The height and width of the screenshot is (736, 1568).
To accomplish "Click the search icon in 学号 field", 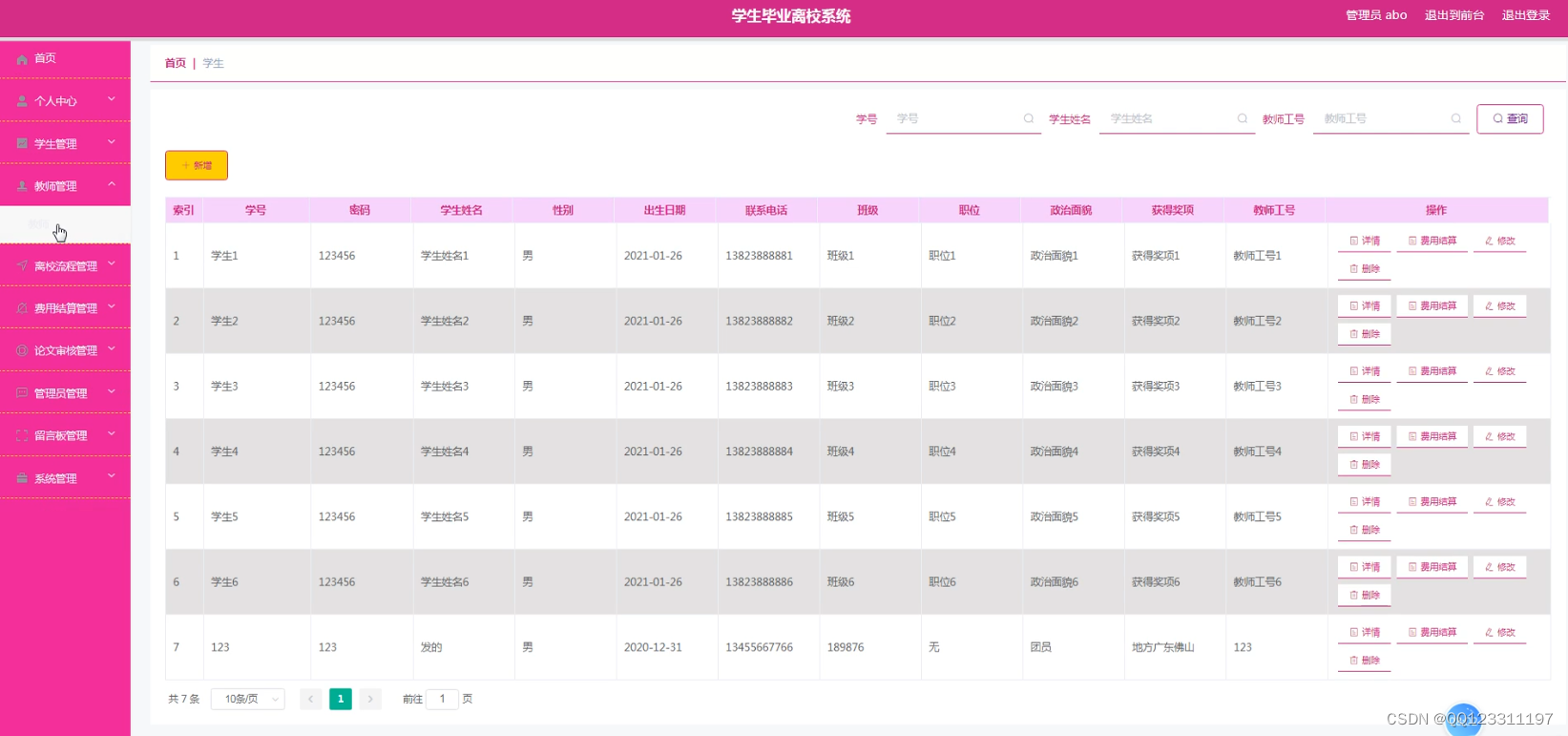I will pos(1029,118).
